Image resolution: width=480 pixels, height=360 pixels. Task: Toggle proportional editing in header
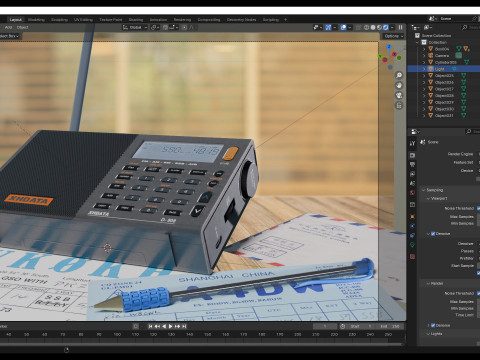click(184, 27)
